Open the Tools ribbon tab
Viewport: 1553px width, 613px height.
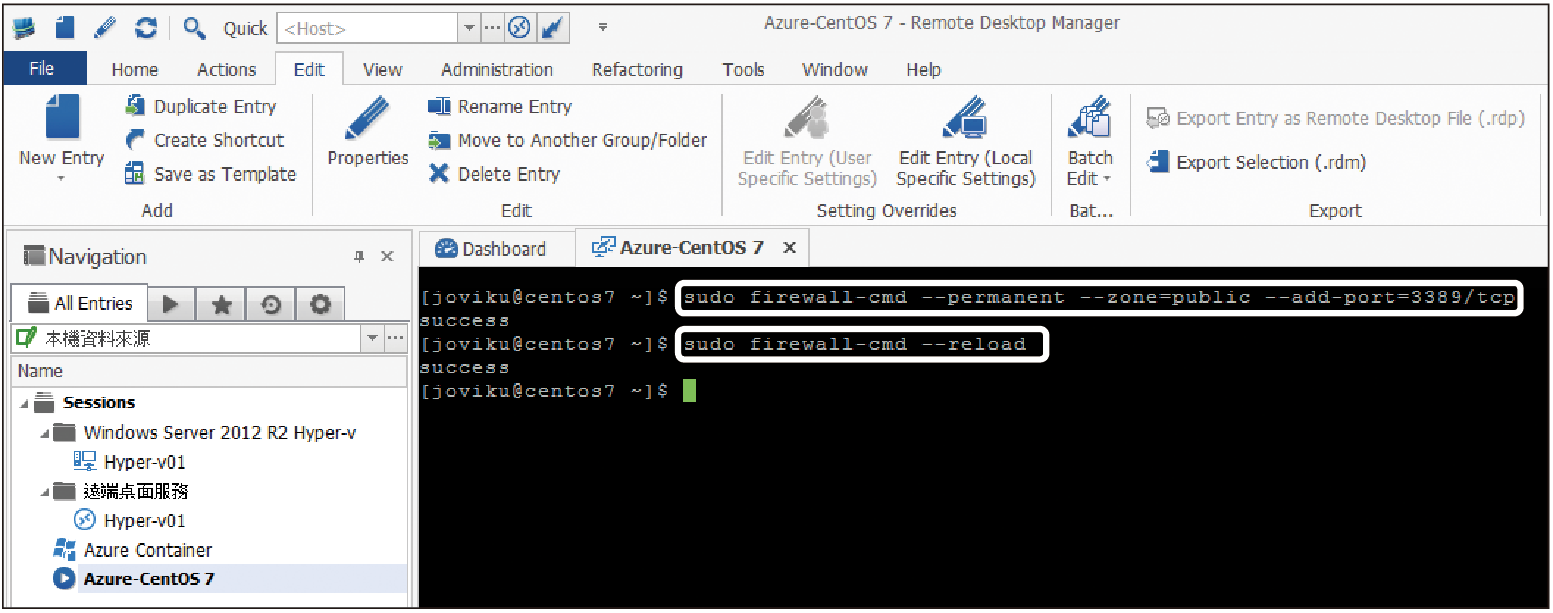point(743,69)
